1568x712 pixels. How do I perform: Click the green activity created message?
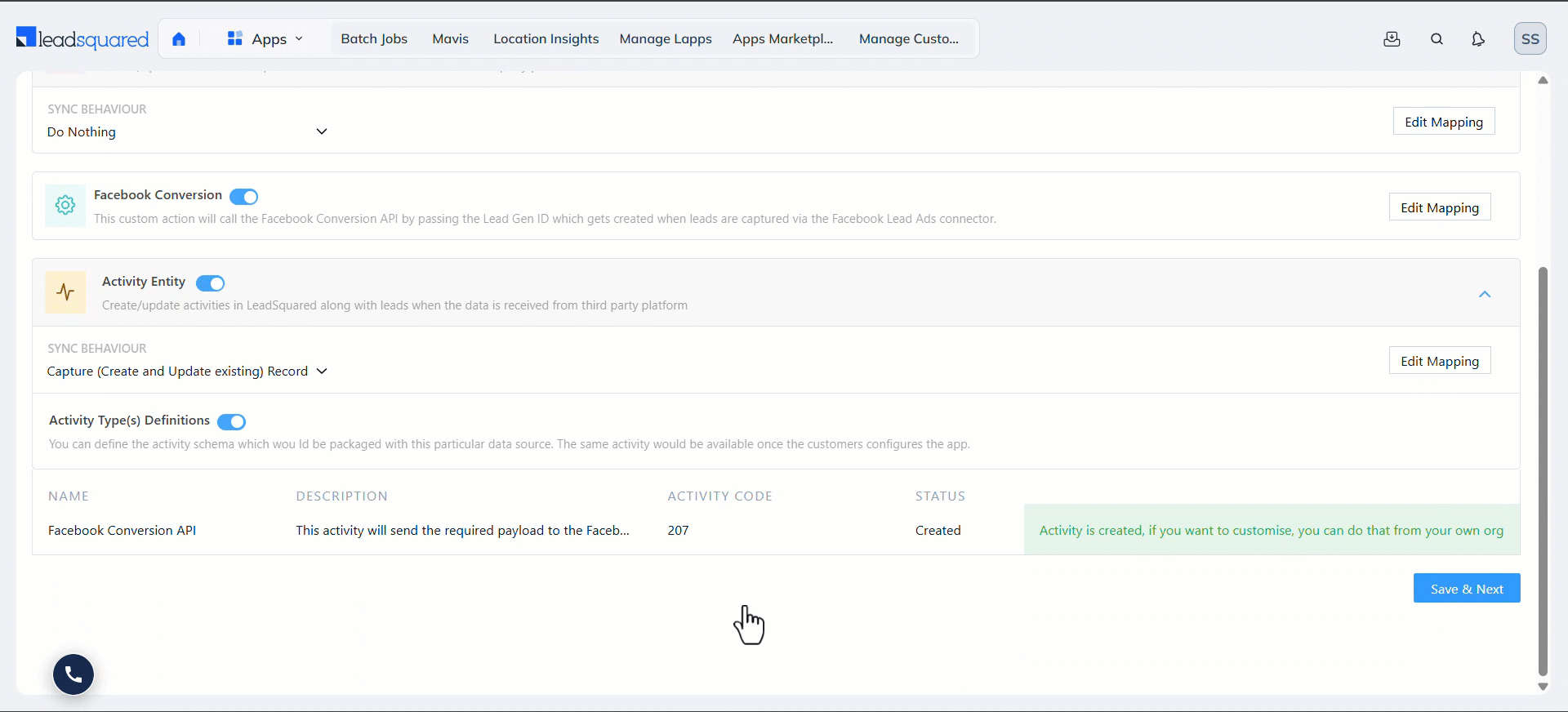click(1272, 530)
